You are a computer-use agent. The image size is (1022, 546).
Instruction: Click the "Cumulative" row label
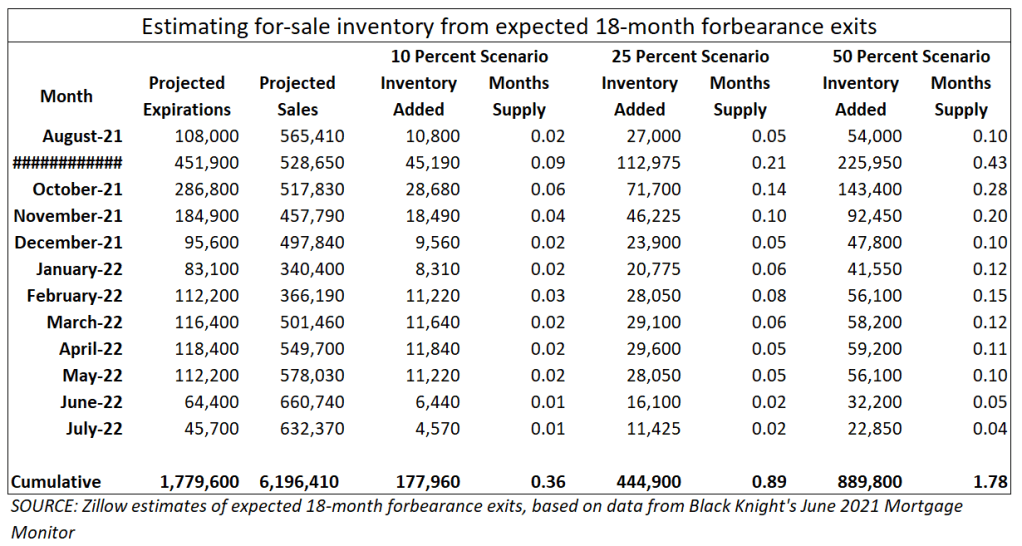58,482
